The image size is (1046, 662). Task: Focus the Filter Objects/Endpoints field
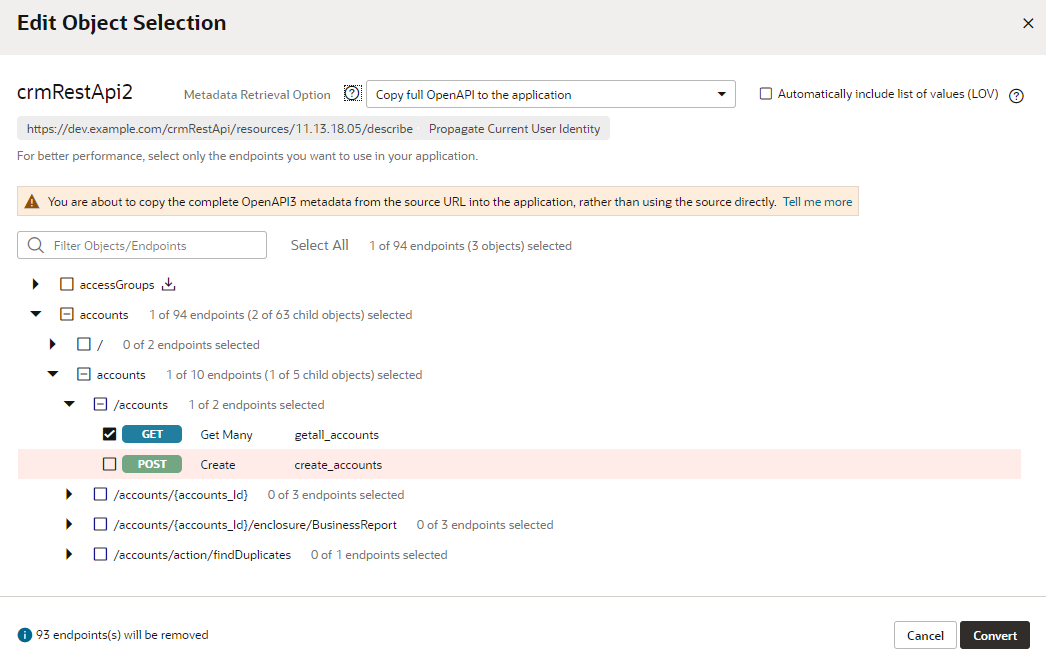[142, 246]
